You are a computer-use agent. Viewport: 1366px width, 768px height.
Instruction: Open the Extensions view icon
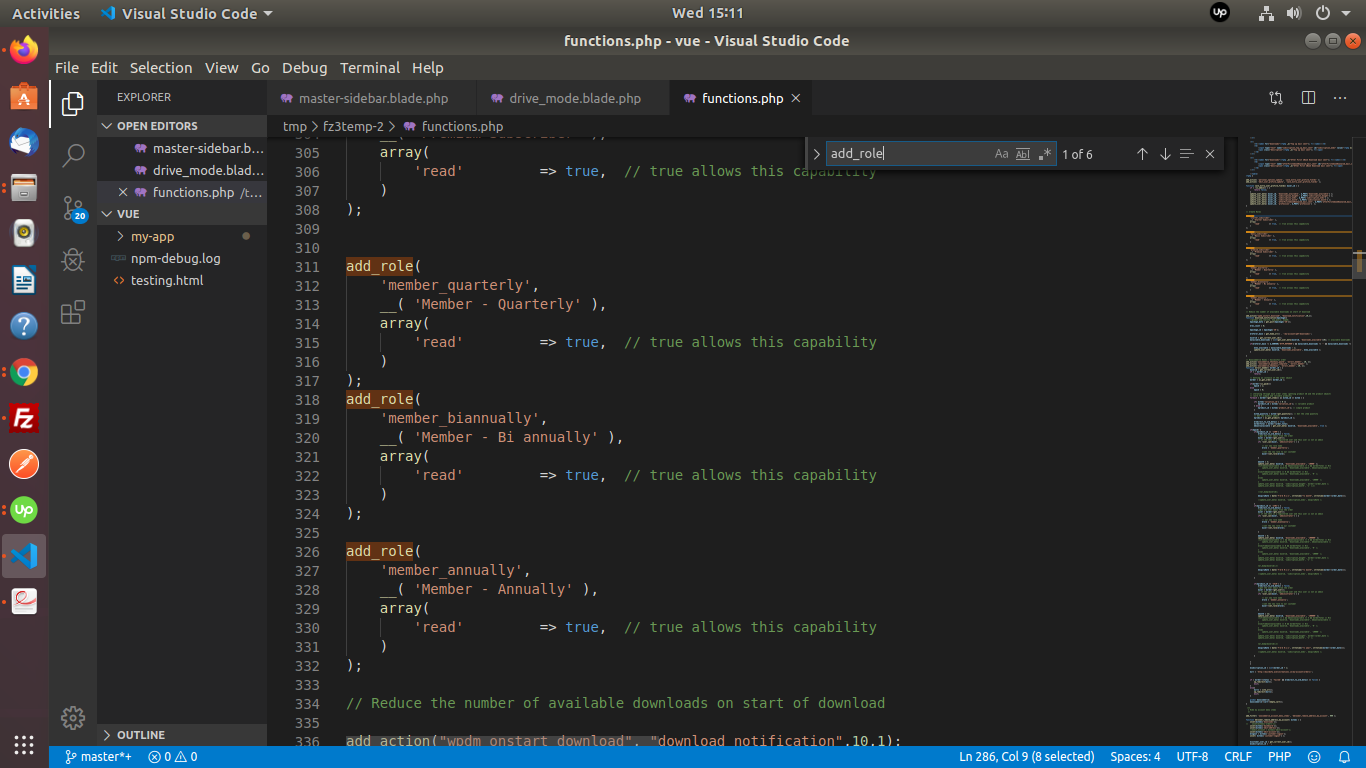coord(73,313)
